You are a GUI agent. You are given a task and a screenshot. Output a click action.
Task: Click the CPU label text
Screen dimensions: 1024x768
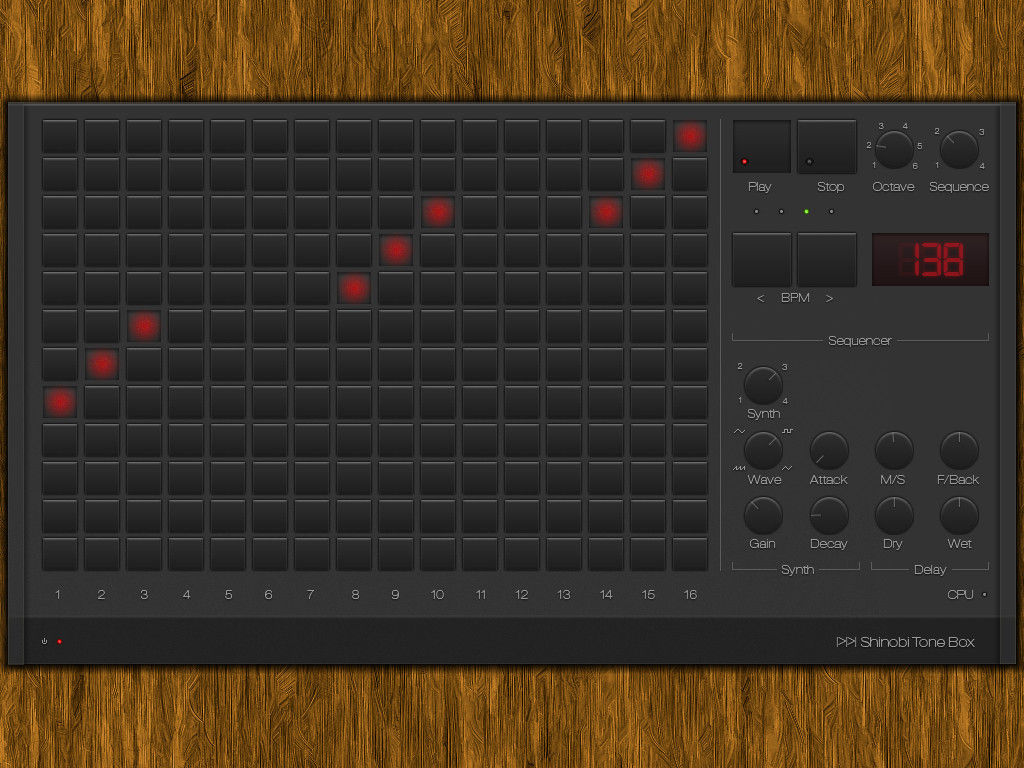(x=961, y=594)
